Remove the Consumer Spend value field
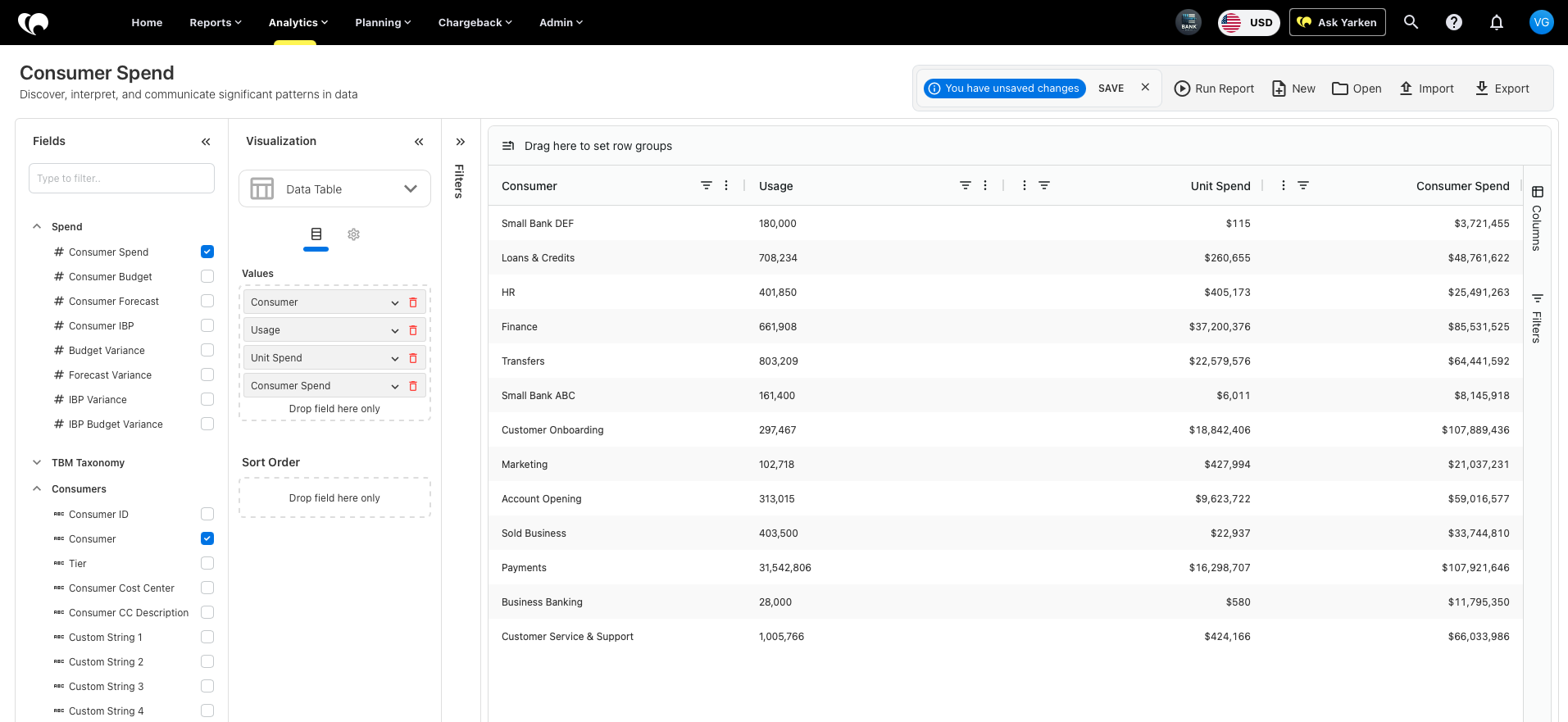This screenshot has height=722, width=1568. coord(413,386)
